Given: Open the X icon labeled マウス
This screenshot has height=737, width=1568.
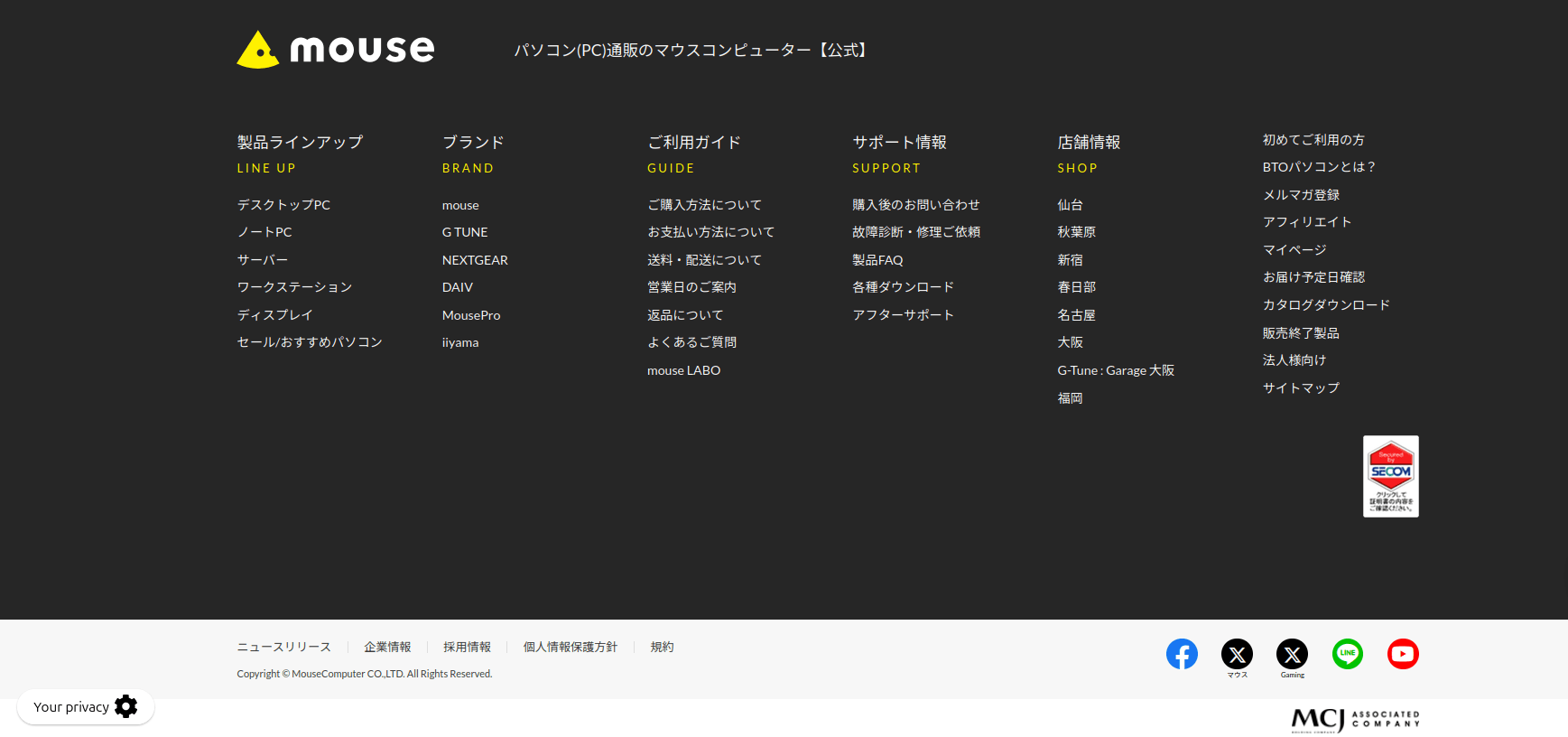Looking at the screenshot, I should [1237, 654].
